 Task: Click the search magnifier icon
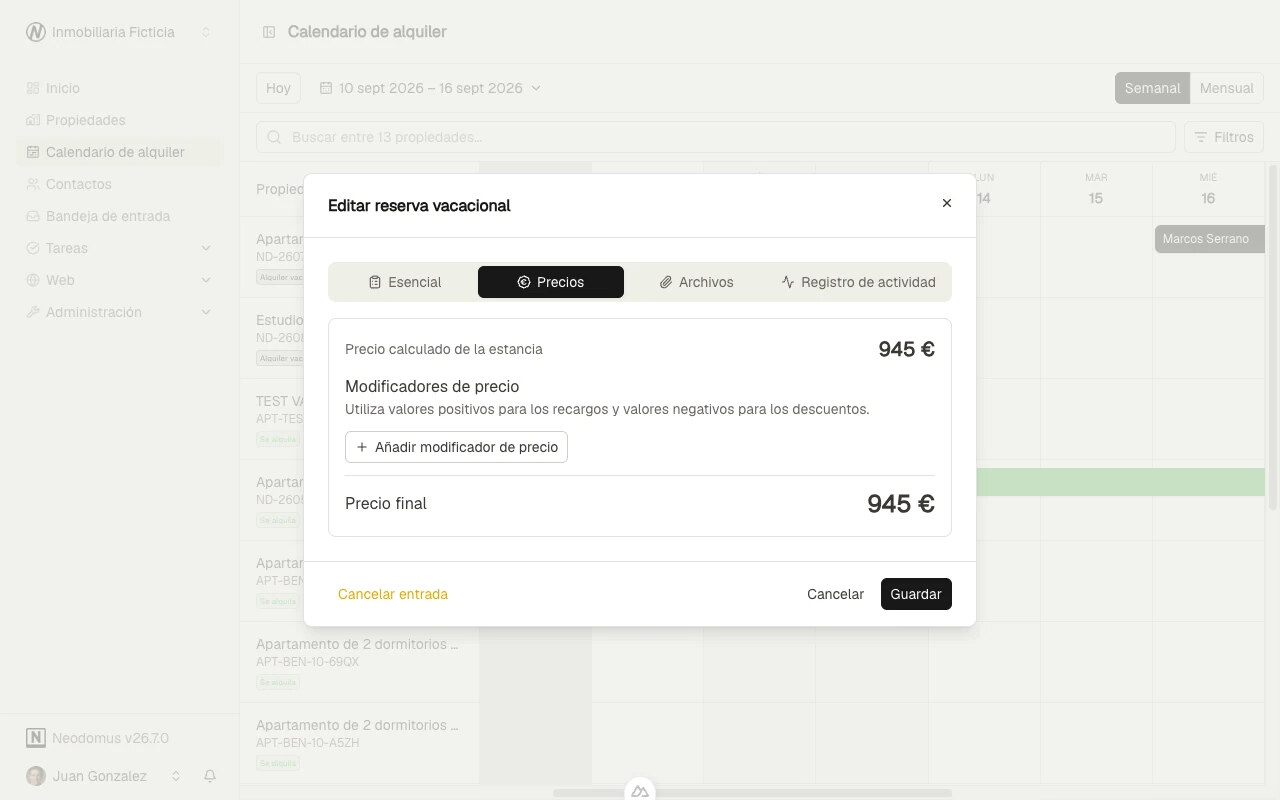(274, 137)
